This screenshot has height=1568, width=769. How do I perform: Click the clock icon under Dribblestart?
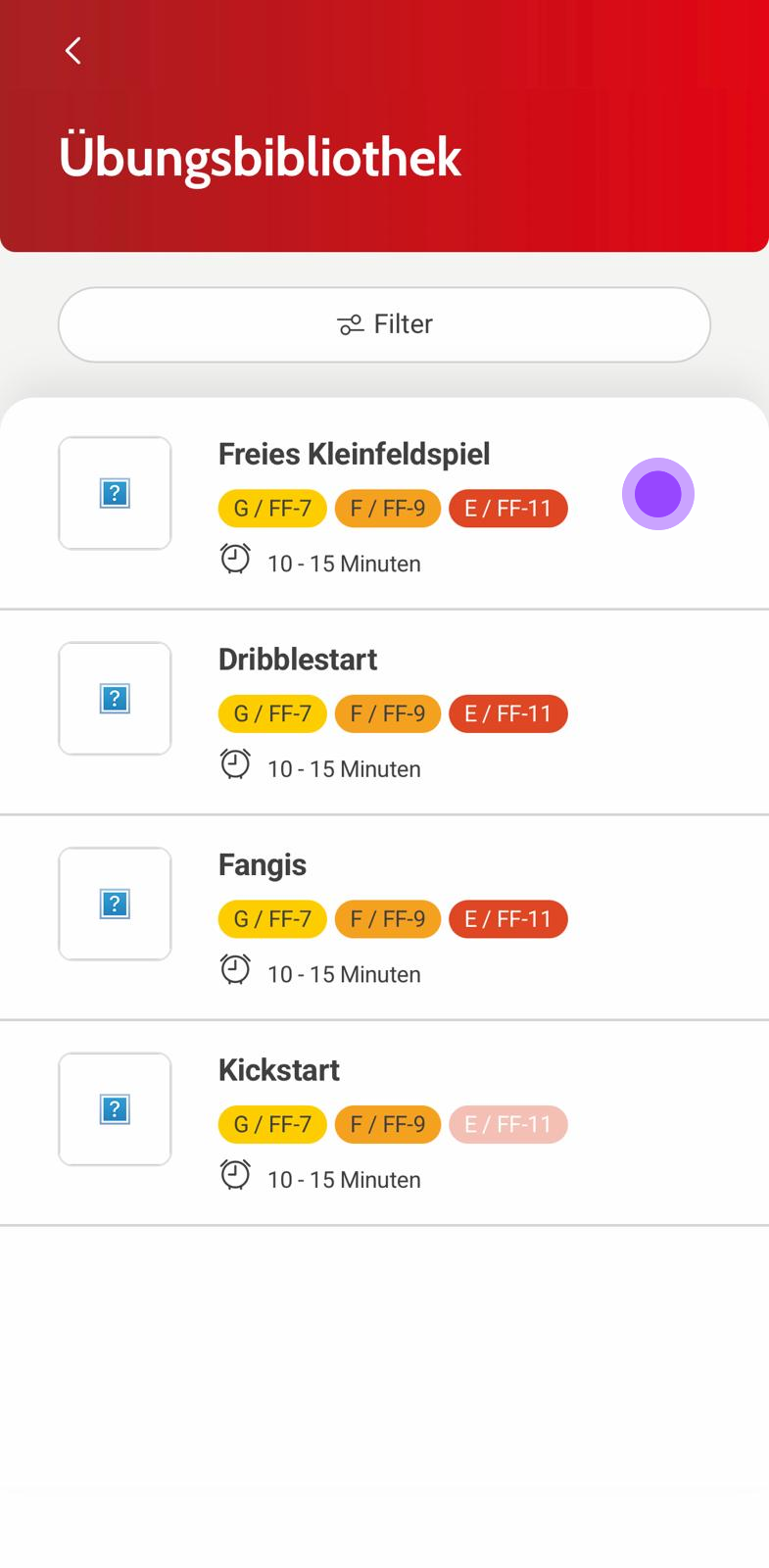click(x=235, y=763)
